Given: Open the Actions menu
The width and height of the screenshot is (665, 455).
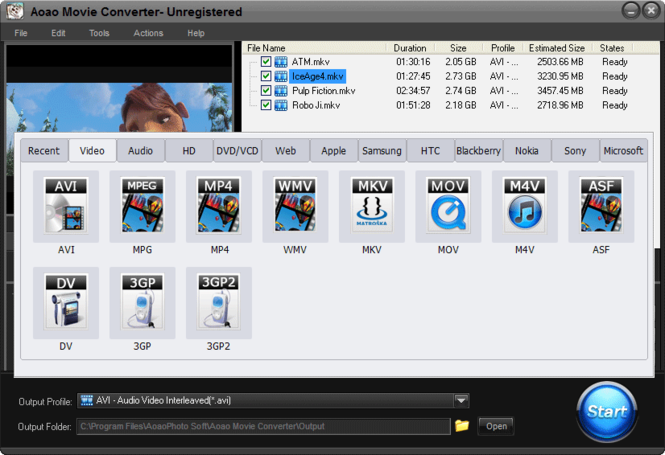Looking at the screenshot, I should pos(148,33).
